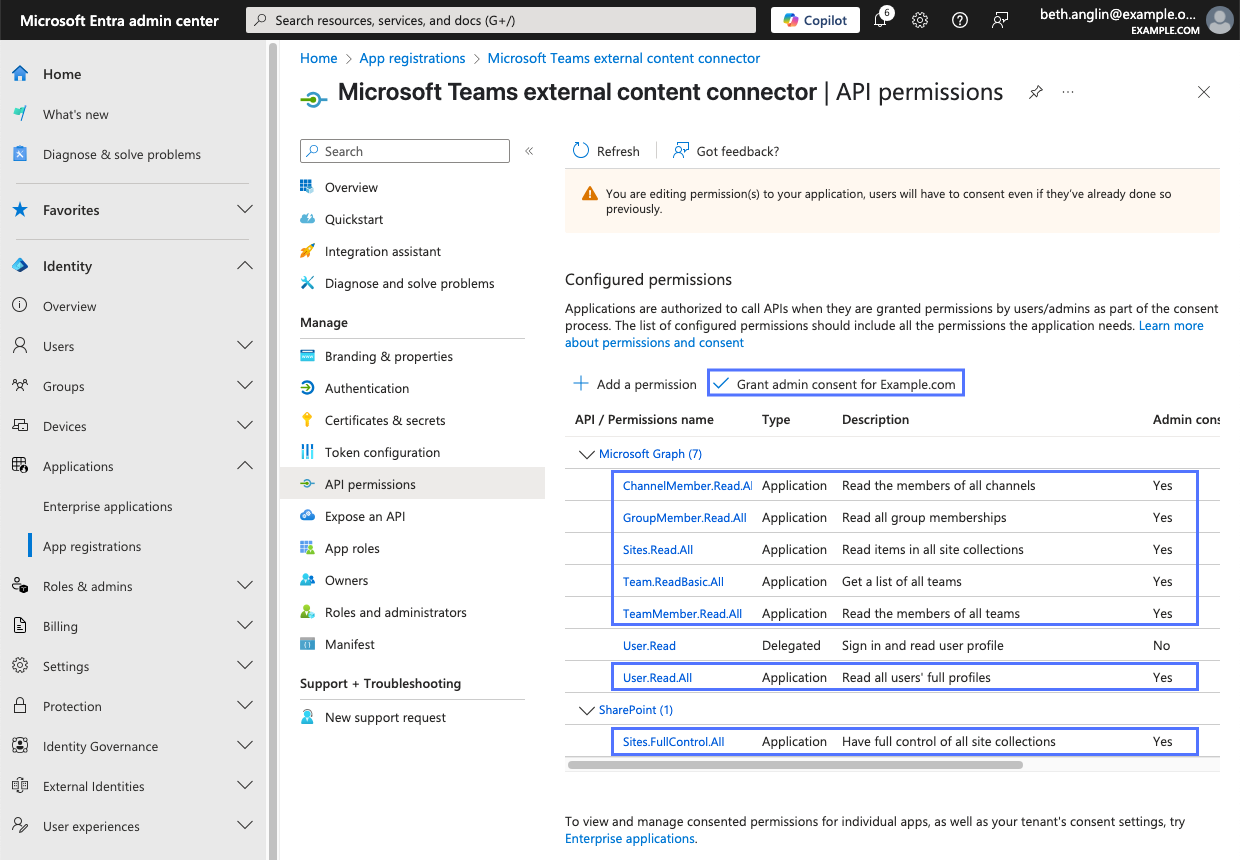Open the Learn more link

pos(1171,326)
